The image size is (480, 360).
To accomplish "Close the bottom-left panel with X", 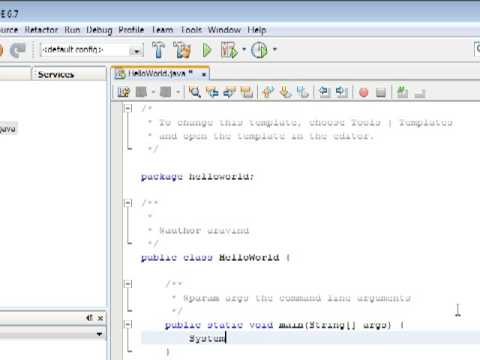I will [x=100, y=318].
